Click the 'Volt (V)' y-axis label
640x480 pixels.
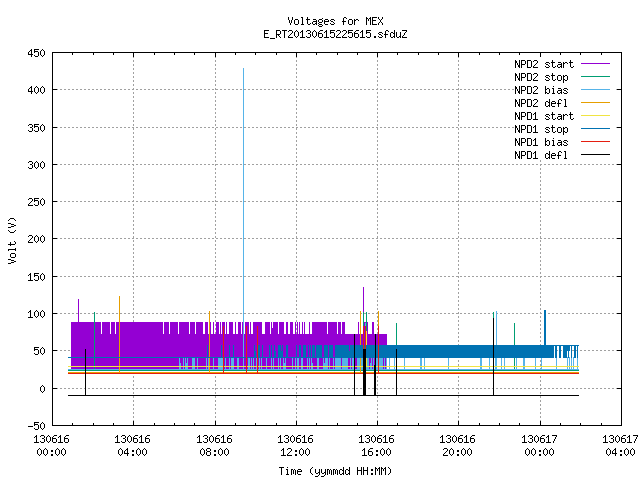tap(13, 240)
